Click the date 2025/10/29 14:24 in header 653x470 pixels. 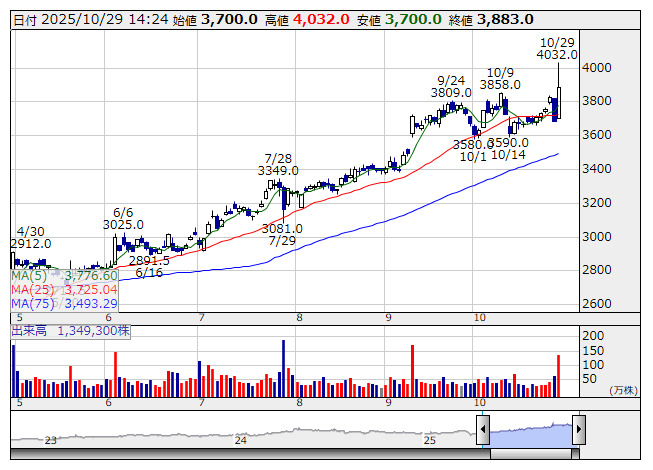coord(105,19)
